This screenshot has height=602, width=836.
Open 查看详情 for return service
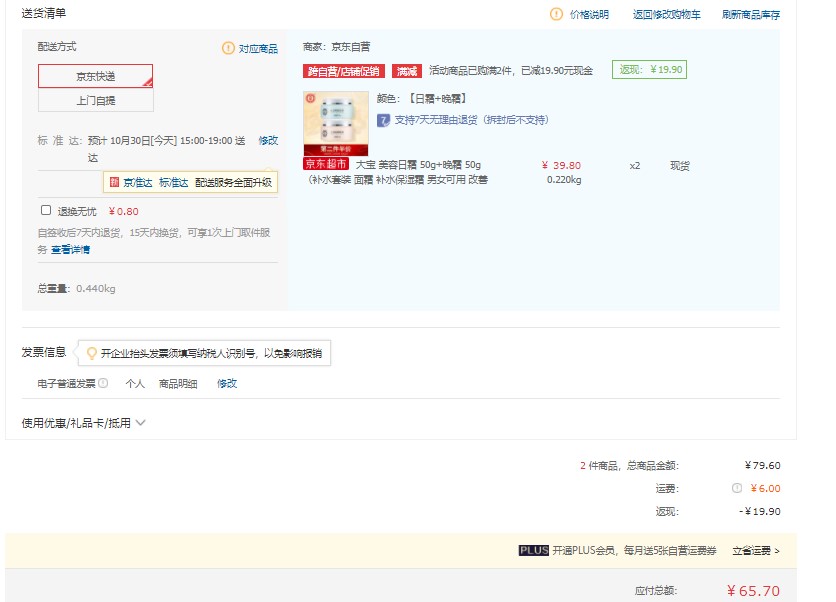(70, 250)
